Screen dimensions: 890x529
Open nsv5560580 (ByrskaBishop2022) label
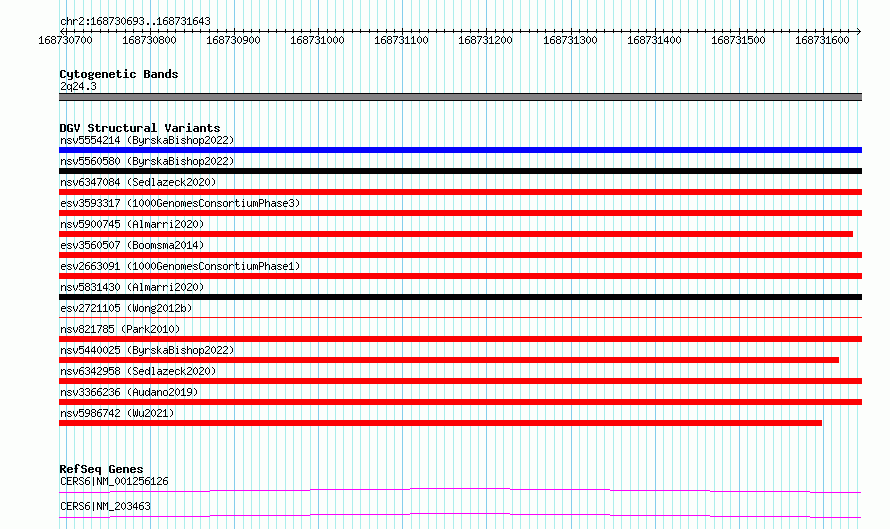[147, 161]
